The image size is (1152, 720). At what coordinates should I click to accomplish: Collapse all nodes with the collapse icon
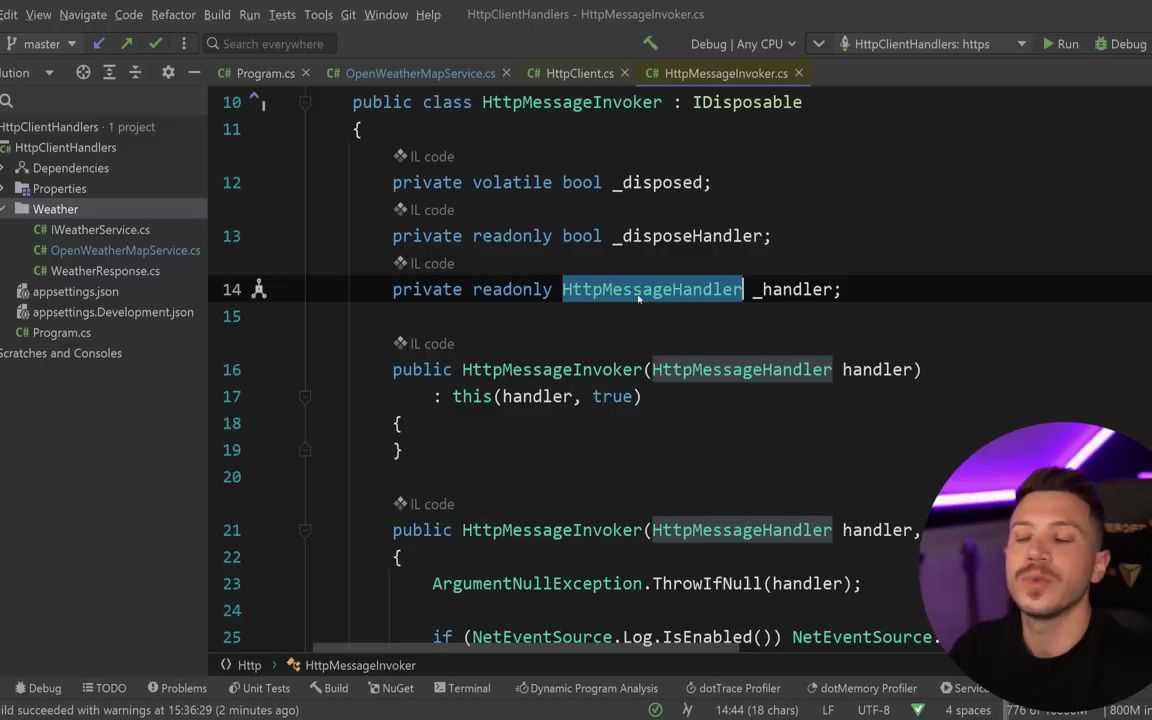pos(135,73)
